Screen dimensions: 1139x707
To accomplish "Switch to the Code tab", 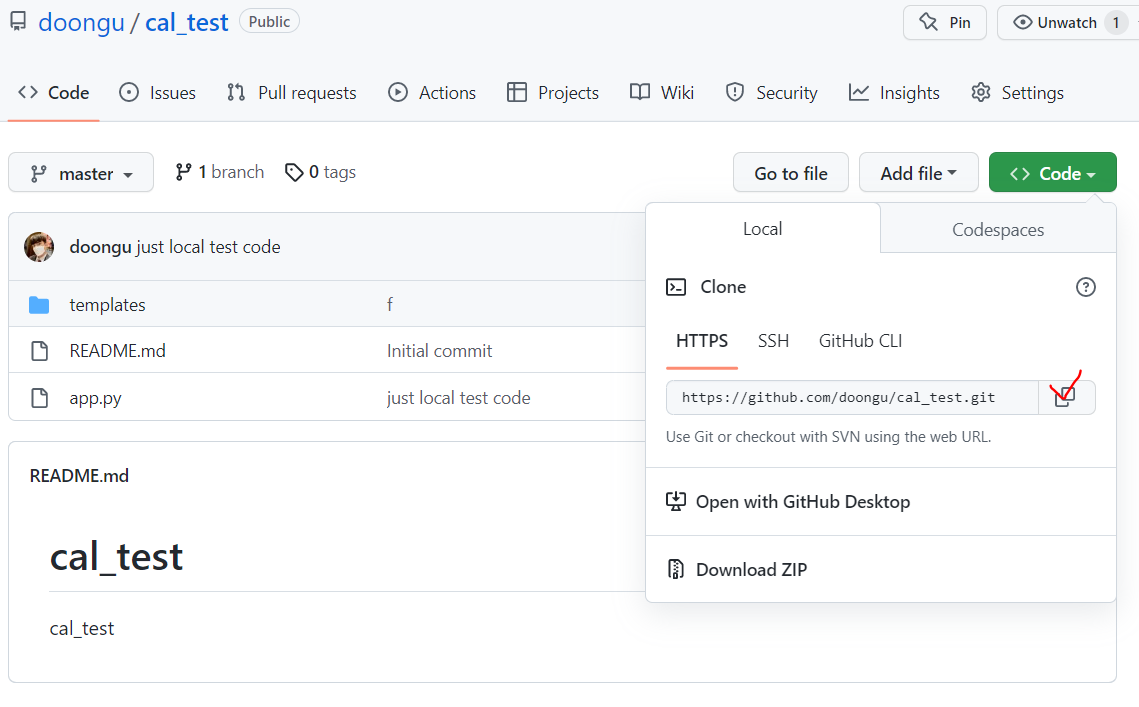I will tap(53, 93).
